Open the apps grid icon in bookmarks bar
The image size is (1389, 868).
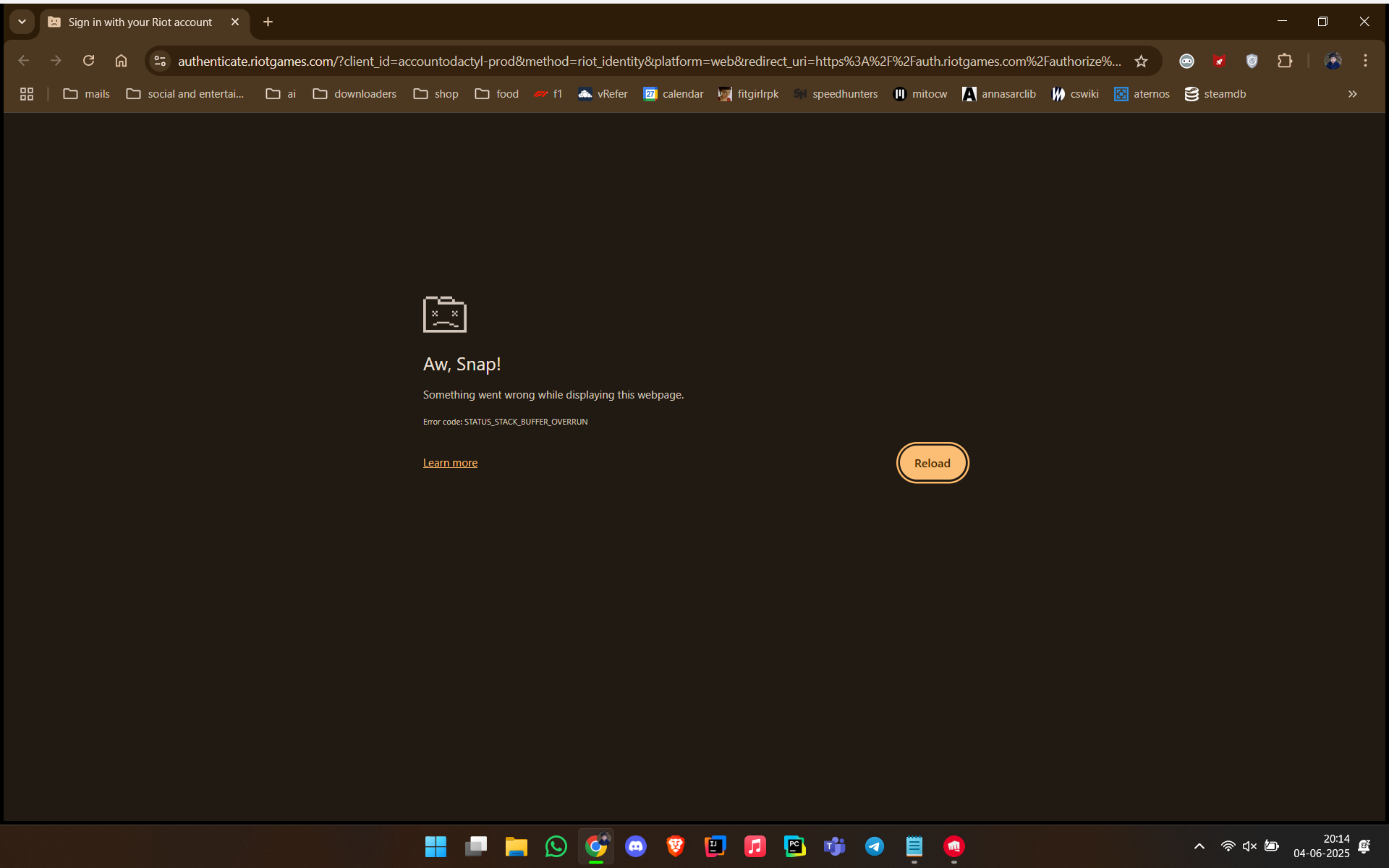pos(27,94)
